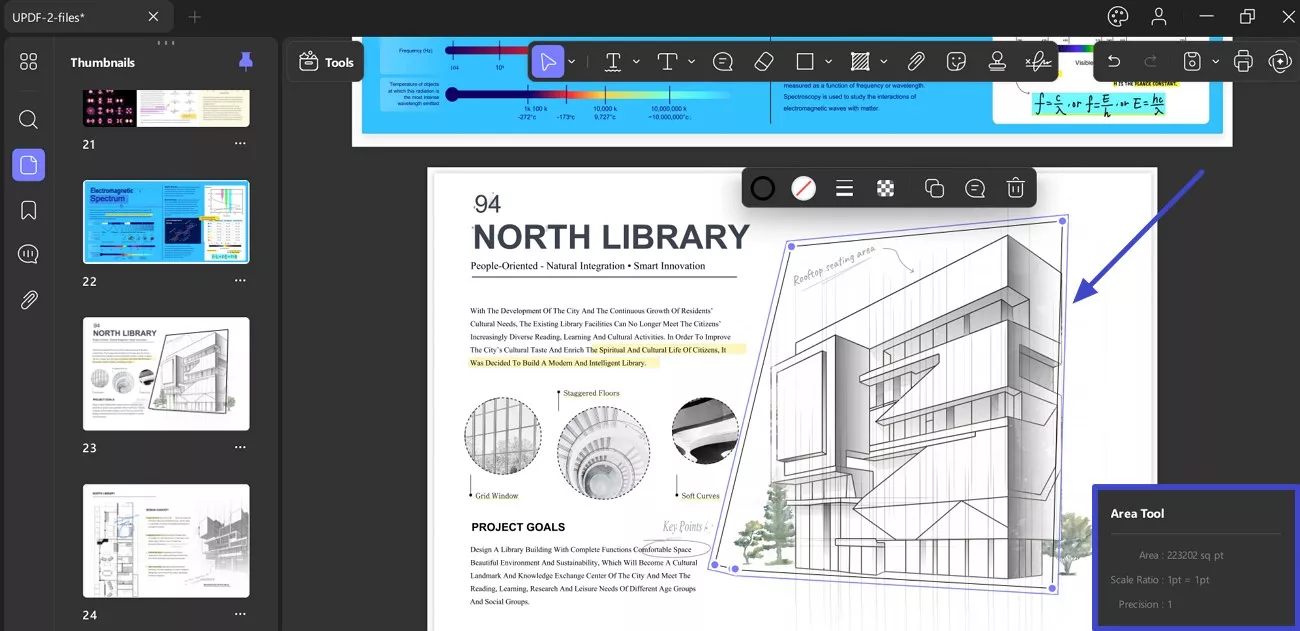The width and height of the screenshot is (1300, 631).
Task: Add a note to the annotation
Action: (975, 188)
